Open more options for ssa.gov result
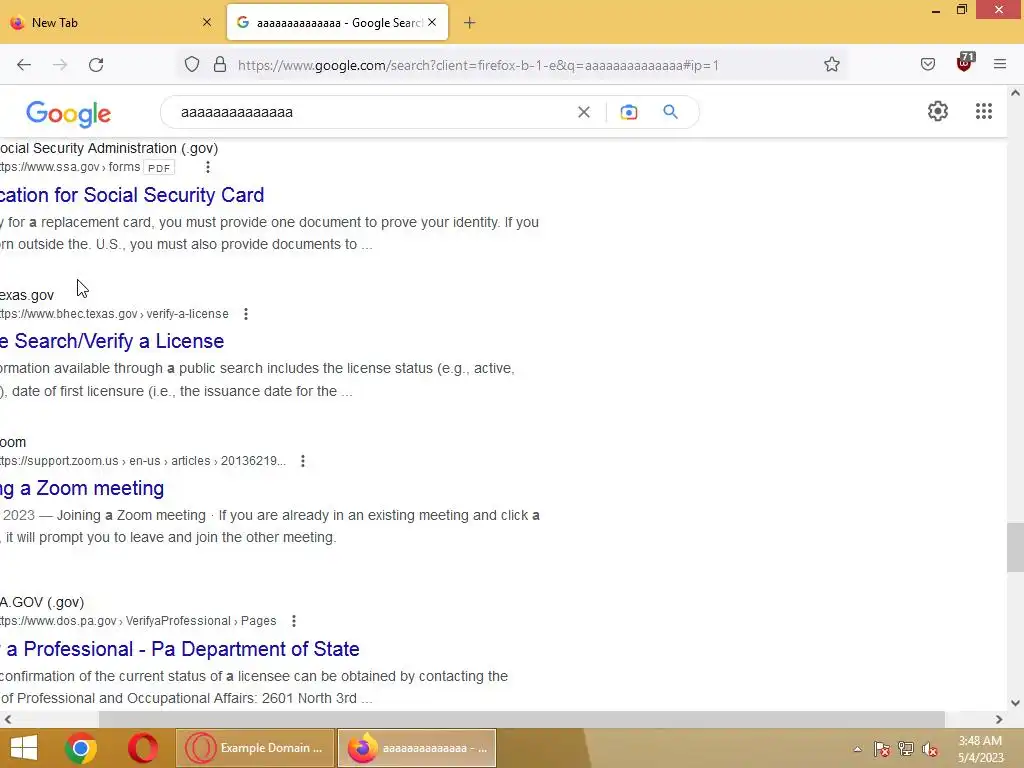Viewport: 1024px width, 768px height. tap(208, 167)
